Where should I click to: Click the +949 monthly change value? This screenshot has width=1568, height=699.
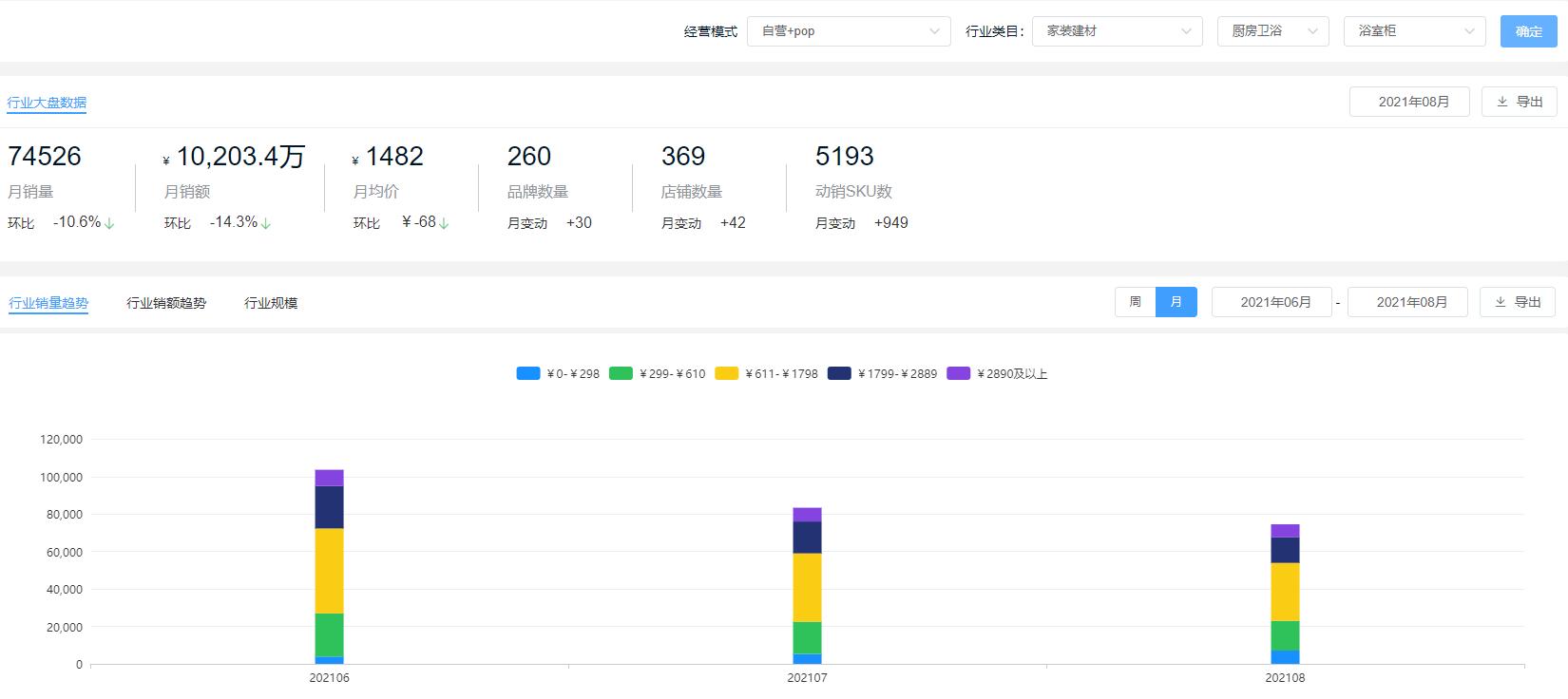pyautogui.click(x=891, y=222)
